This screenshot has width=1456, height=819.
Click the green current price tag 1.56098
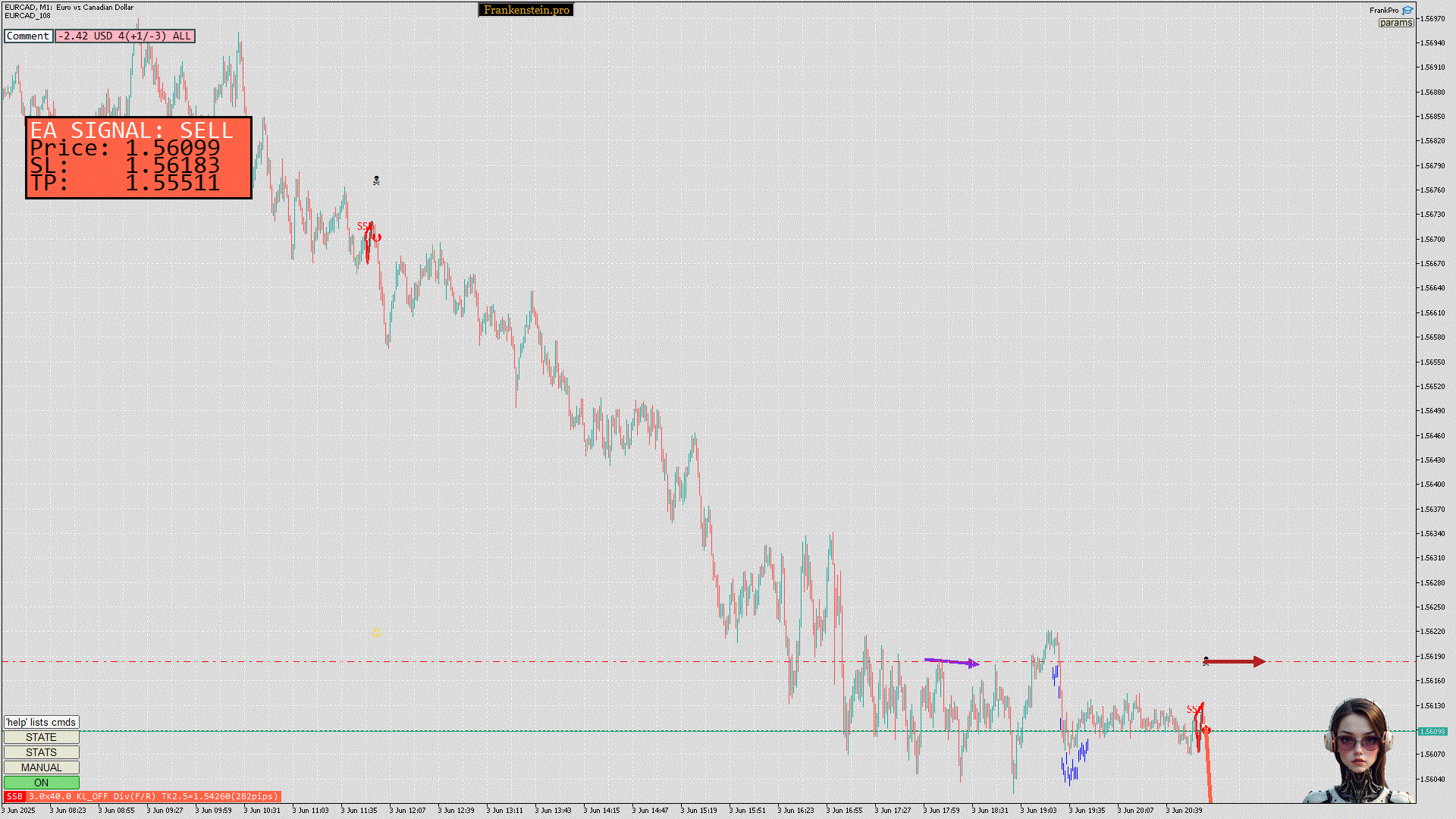(1432, 731)
